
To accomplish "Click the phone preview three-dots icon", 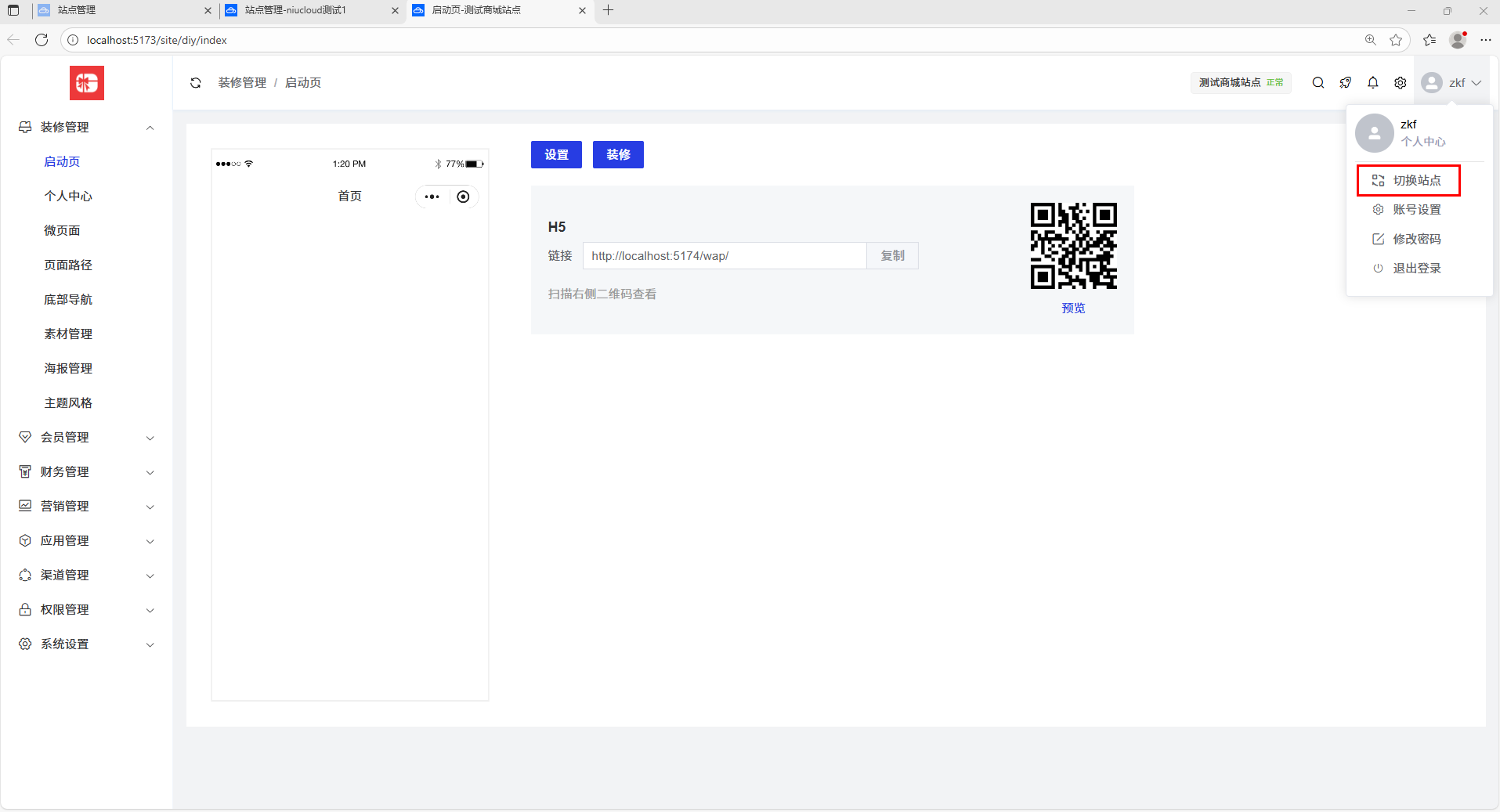I will click(x=432, y=197).
